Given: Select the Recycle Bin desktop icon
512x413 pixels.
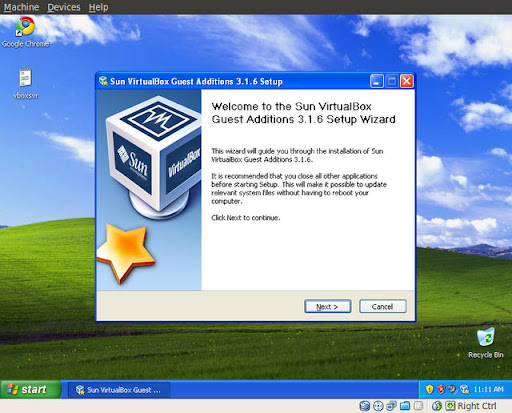Looking at the screenshot, I should 486,343.
